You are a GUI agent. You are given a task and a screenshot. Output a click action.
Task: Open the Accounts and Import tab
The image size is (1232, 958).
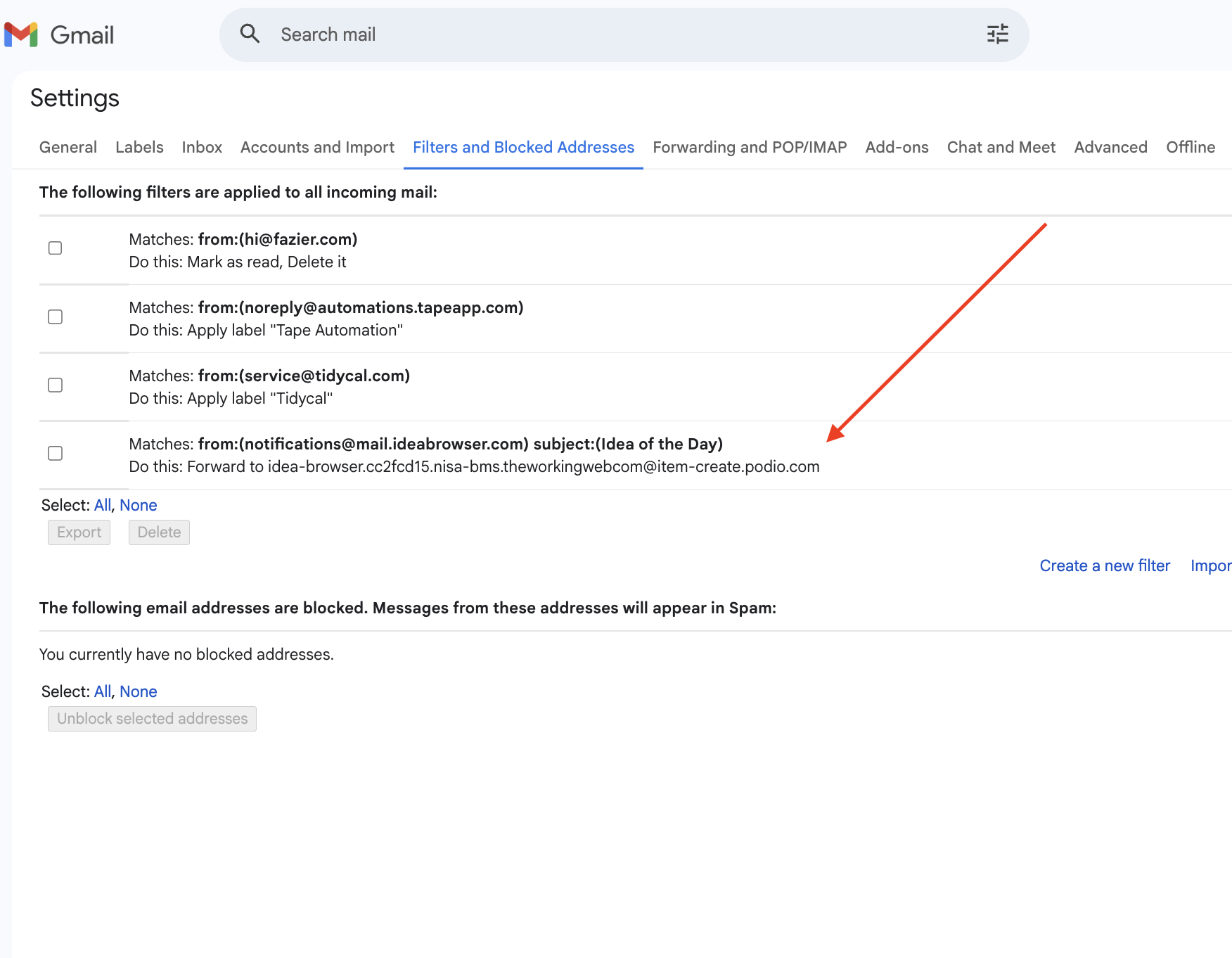(317, 147)
